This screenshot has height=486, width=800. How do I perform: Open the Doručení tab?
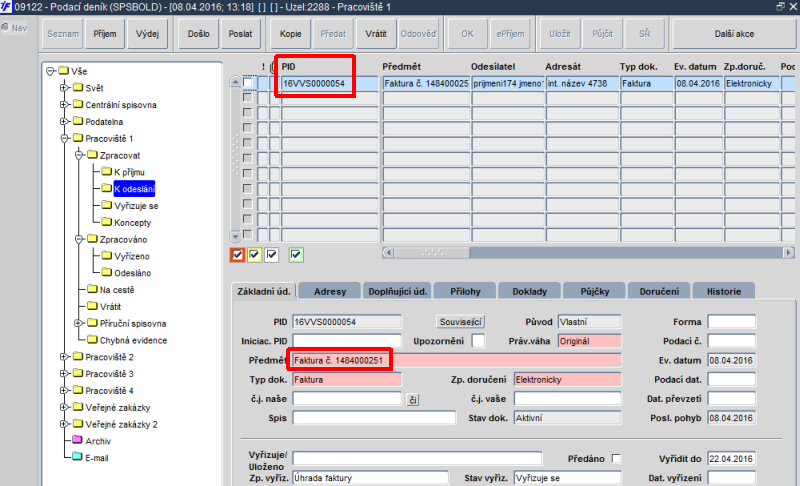[659, 291]
